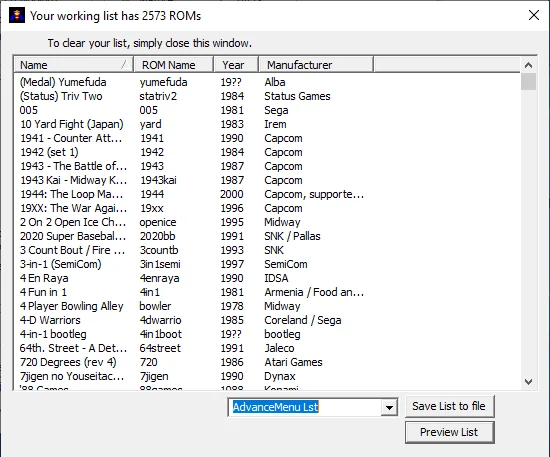The width and height of the screenshot is (550, 457).
Task: Click the yumefuda ROM name cell
Action: (163, 82)
